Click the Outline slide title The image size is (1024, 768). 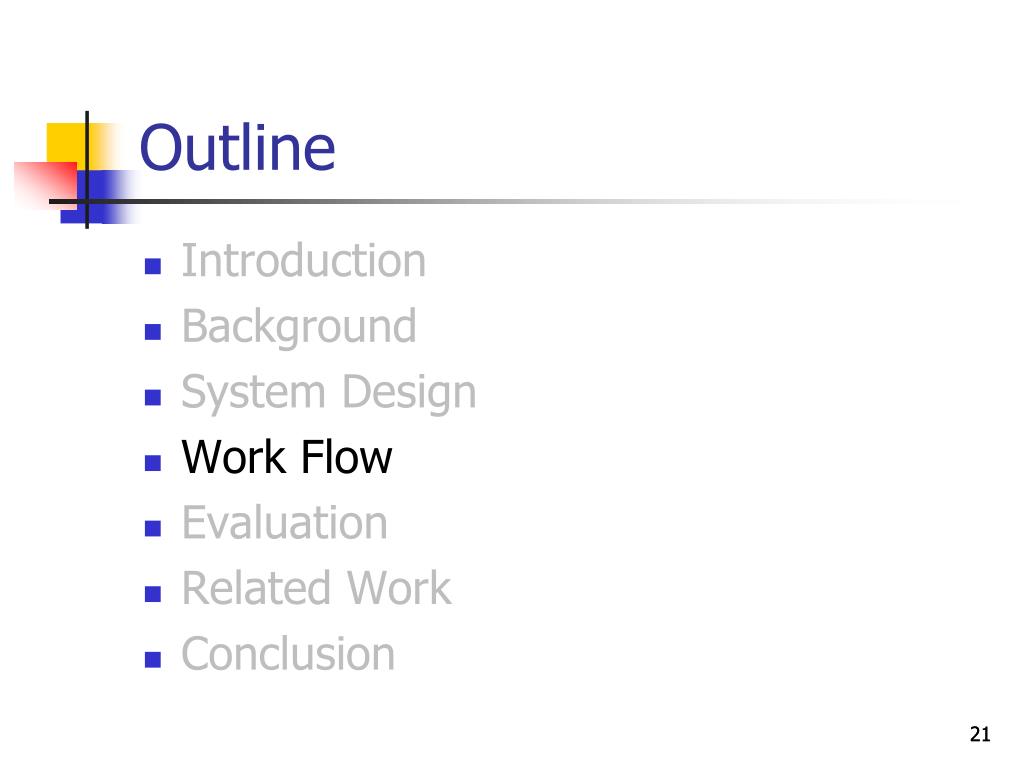tap(237, 148)
